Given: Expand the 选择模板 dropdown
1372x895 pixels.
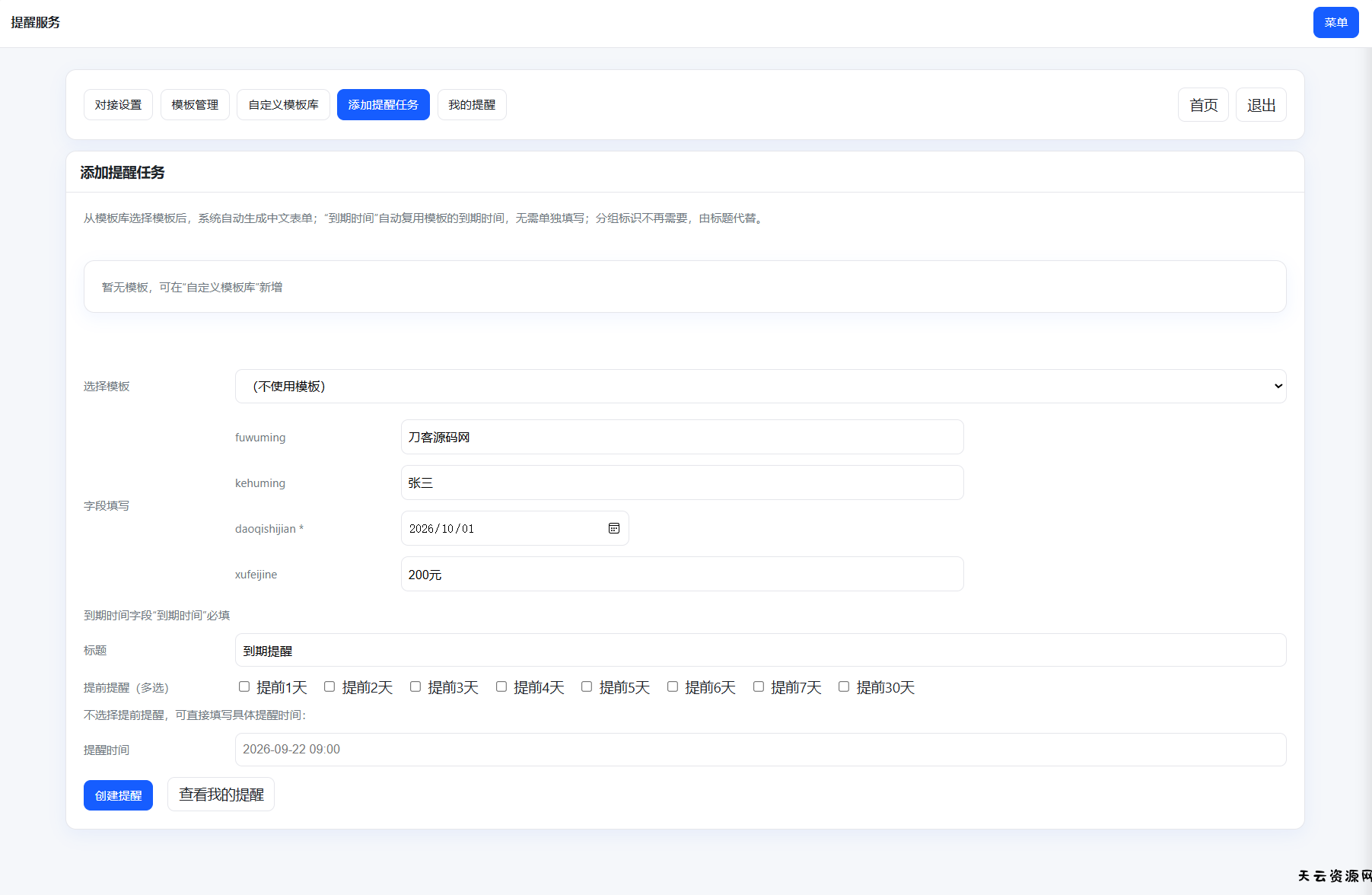Looking at the screenshot, I should point(760,387).
